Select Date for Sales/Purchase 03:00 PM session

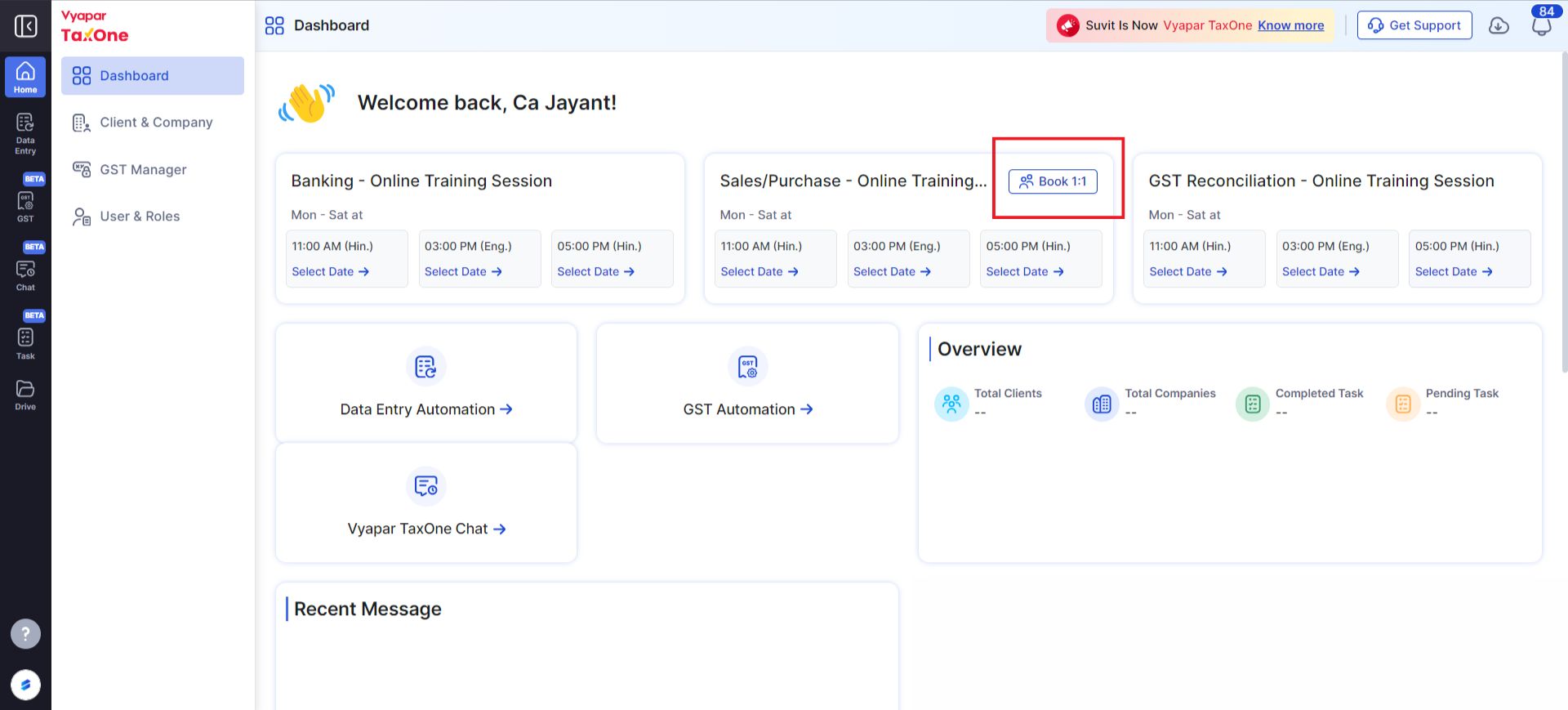click(892, 271)
